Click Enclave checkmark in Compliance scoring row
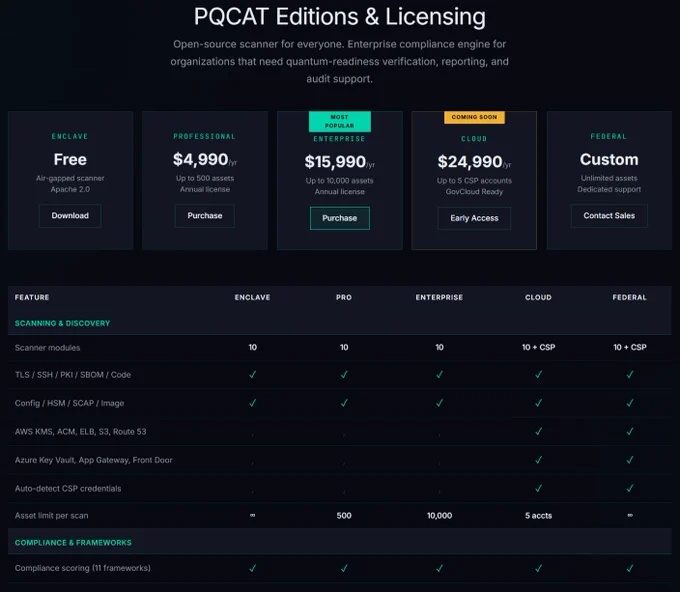Screen dimensions: 680x592 252,568
